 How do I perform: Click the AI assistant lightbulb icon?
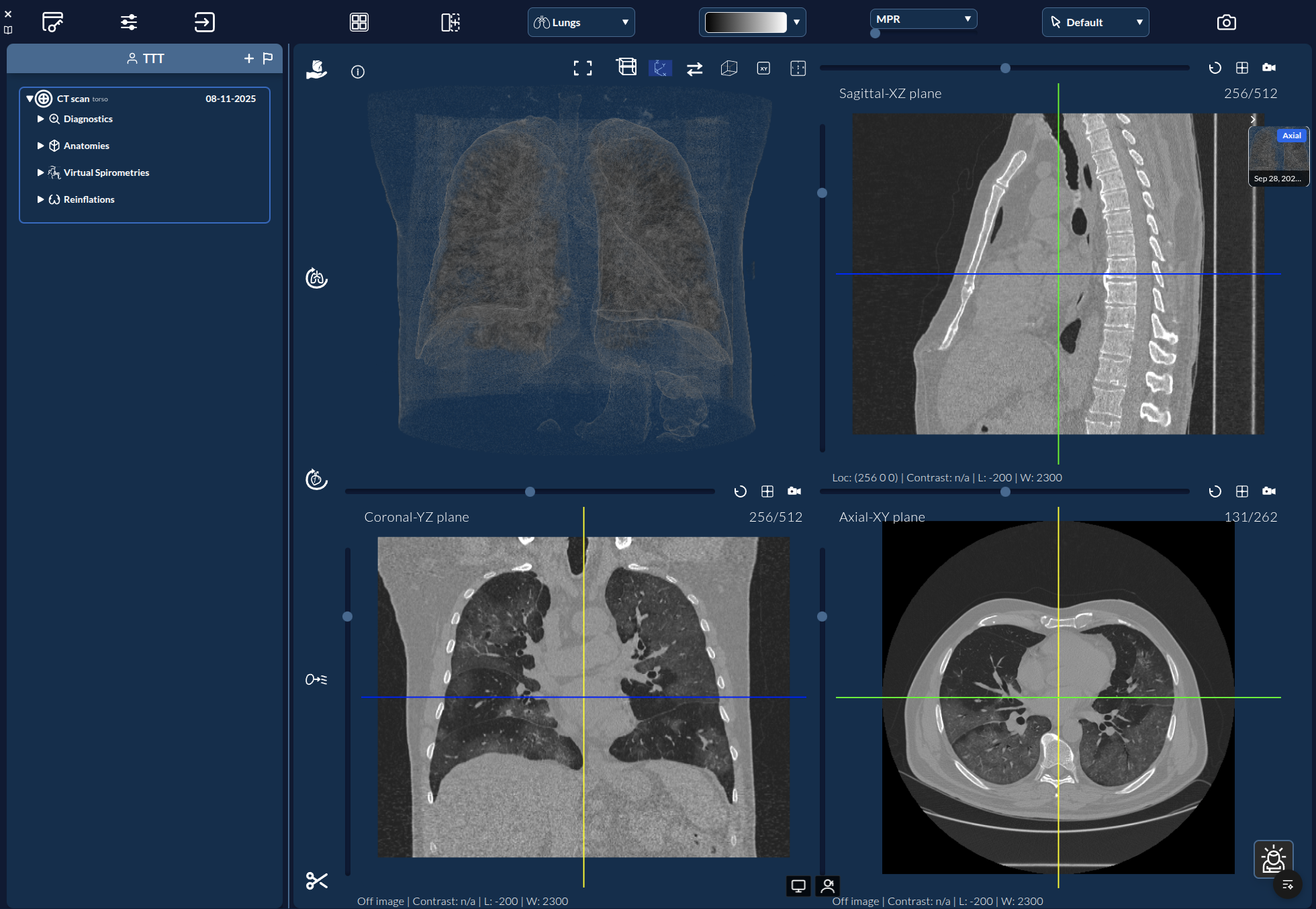tap(1273, 859)
